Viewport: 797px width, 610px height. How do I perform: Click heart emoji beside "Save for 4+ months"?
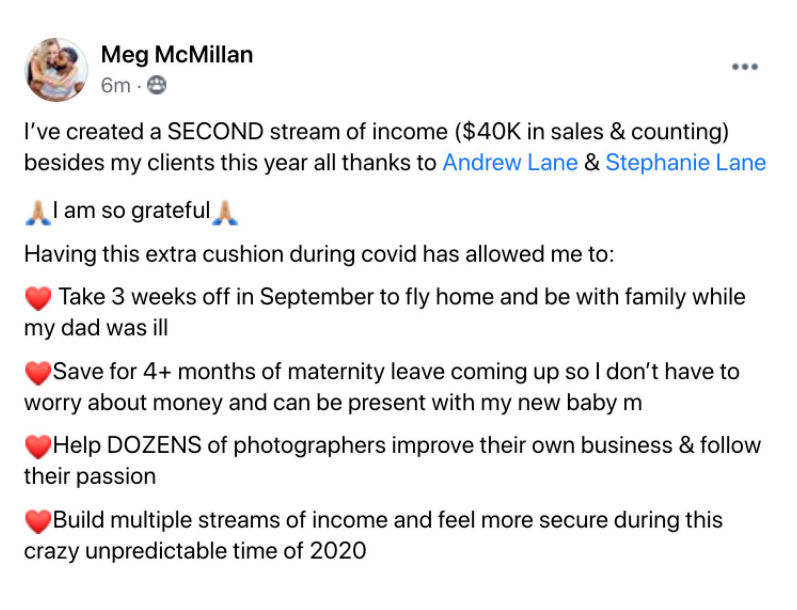37,372
